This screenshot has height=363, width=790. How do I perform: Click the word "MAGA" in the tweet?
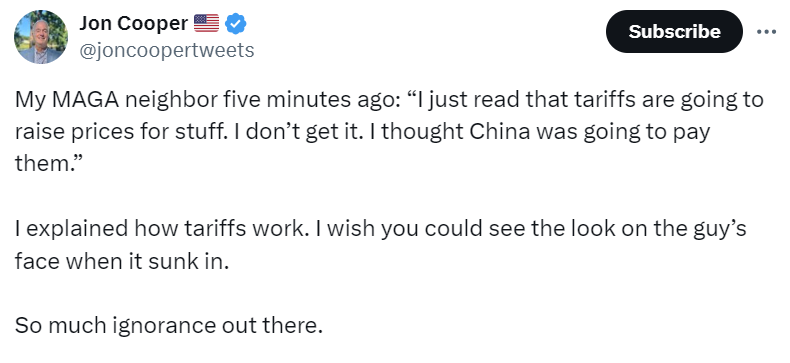(86, 100)
